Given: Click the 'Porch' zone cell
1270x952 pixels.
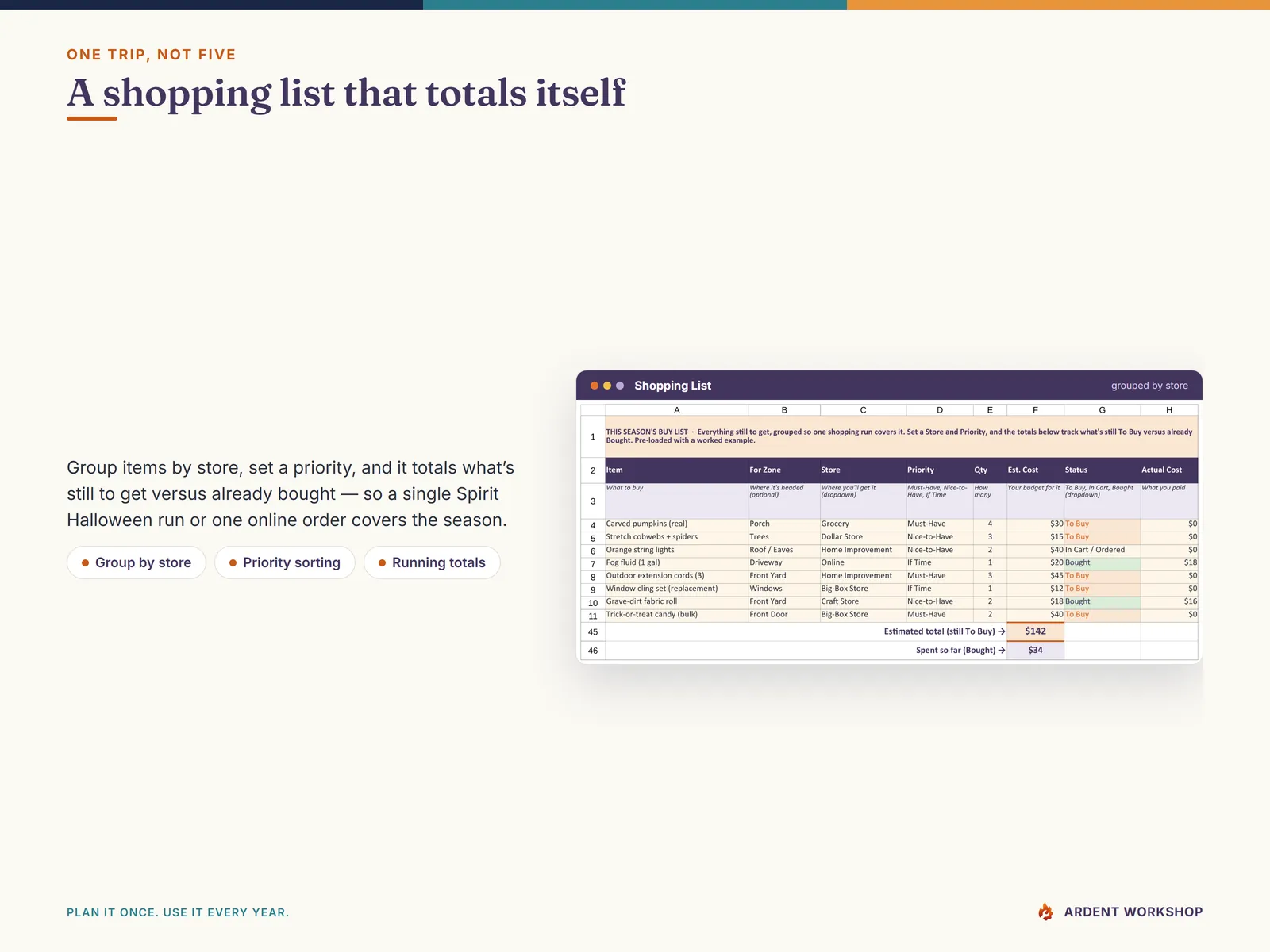Looking at the screenshot, I should 784,524.
